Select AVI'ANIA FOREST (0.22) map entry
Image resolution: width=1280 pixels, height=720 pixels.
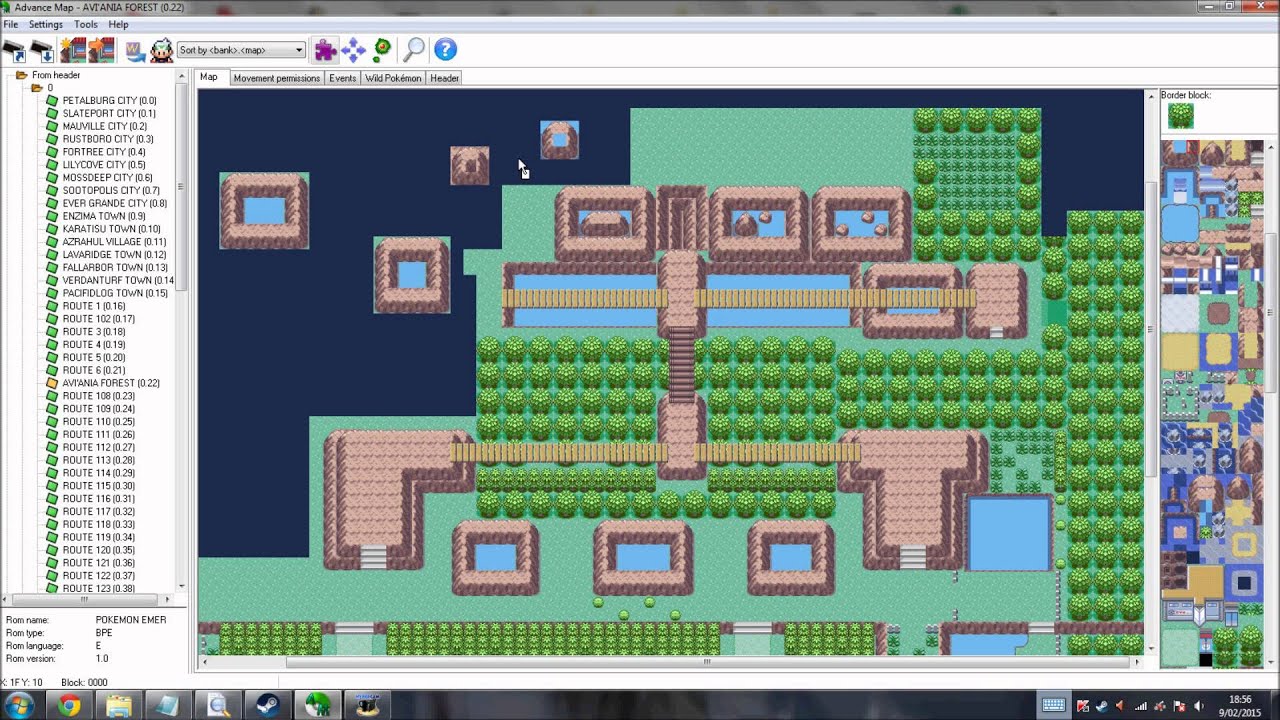click(111, 383)
